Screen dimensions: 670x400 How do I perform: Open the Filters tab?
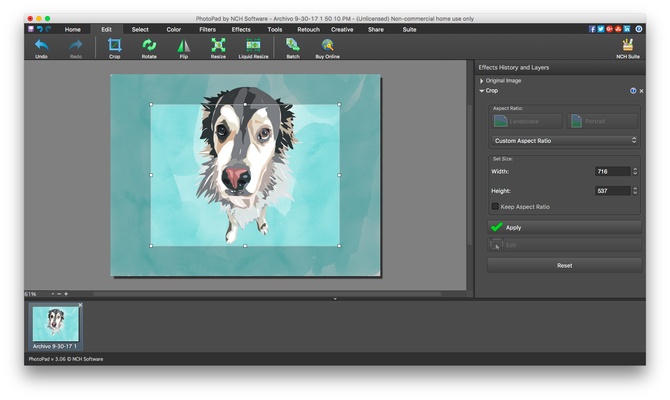[207, 29]
